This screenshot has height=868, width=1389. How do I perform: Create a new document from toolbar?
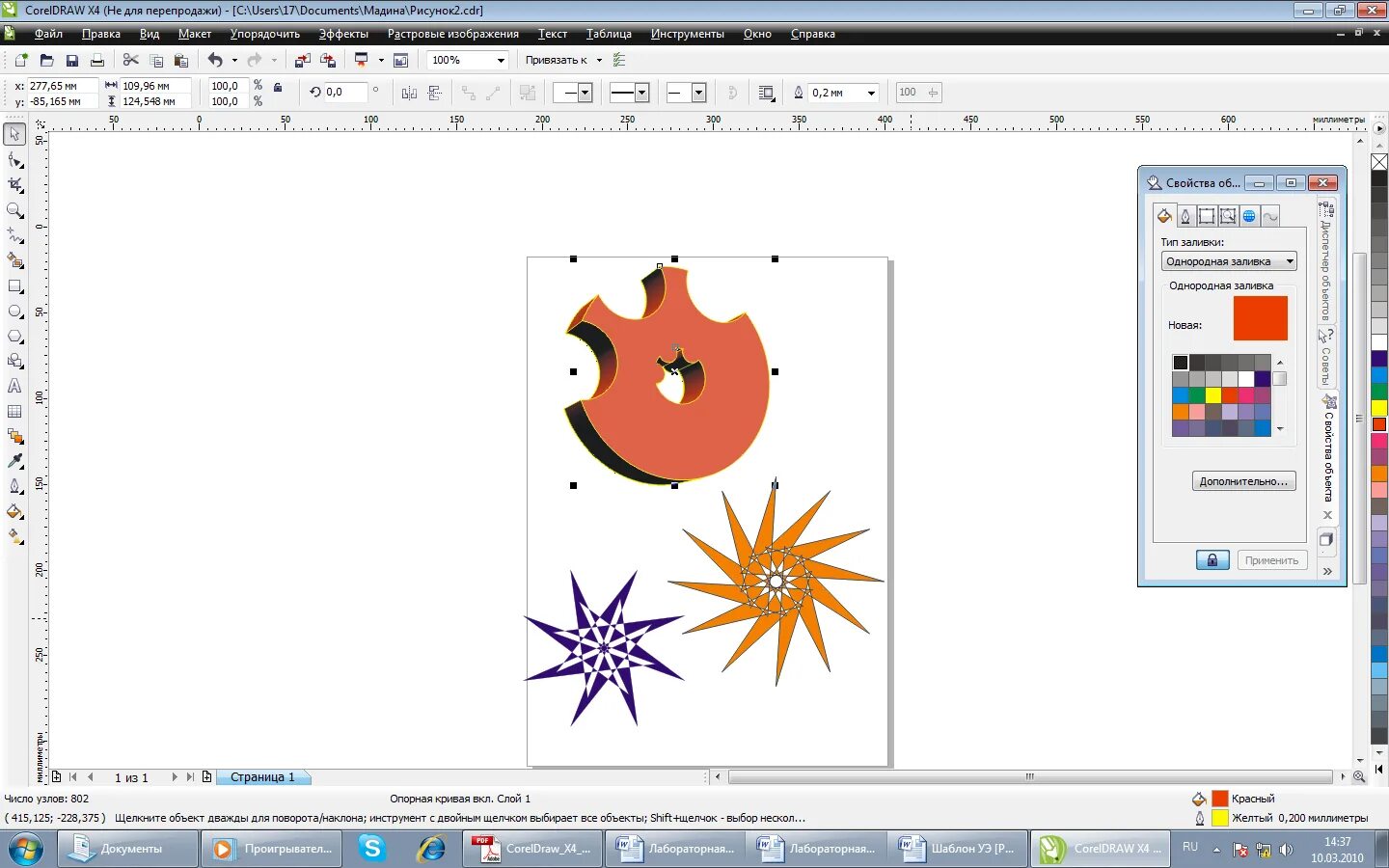coord(21,60)
